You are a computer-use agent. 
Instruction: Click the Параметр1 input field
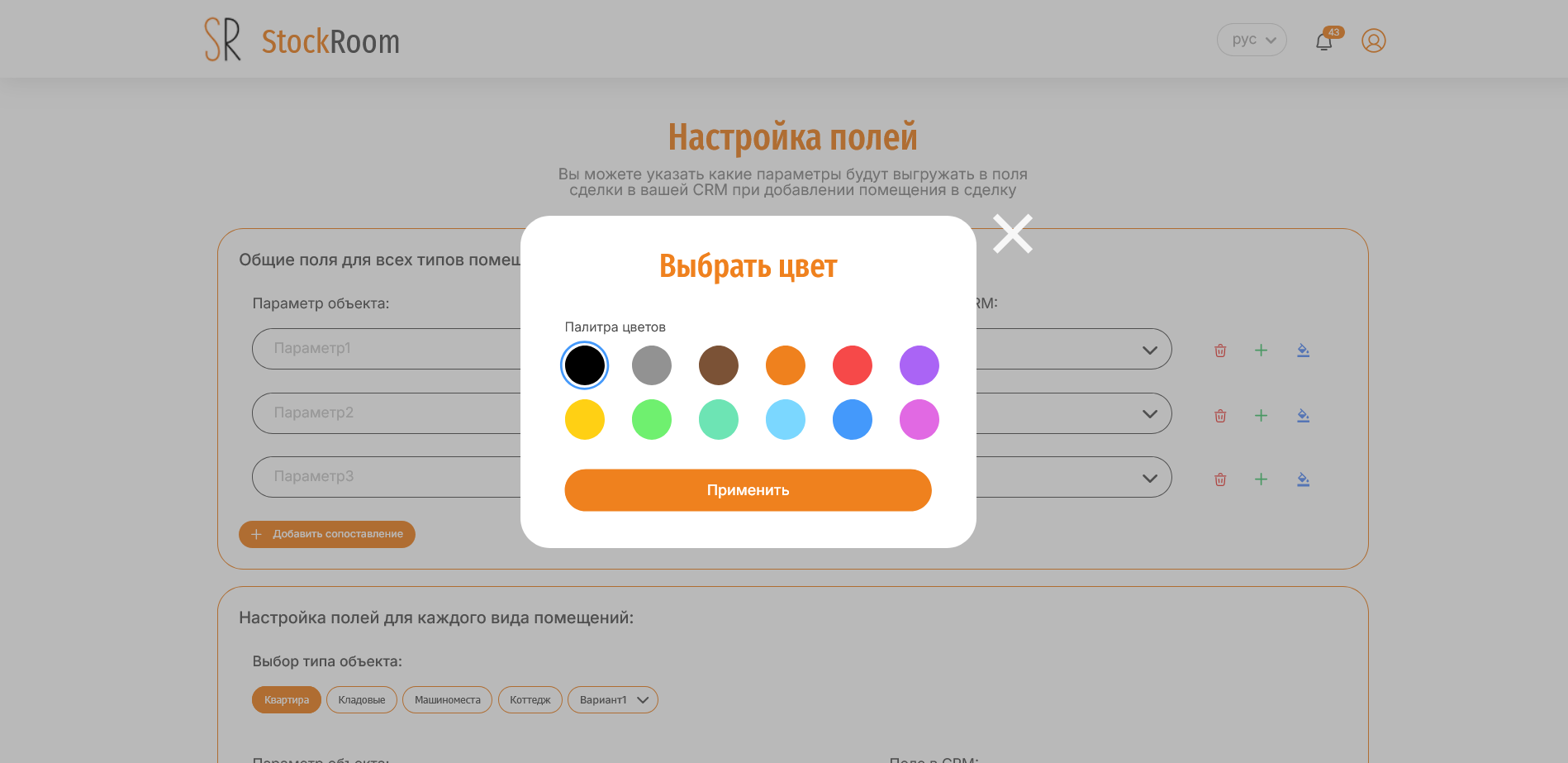click(387, 349)
